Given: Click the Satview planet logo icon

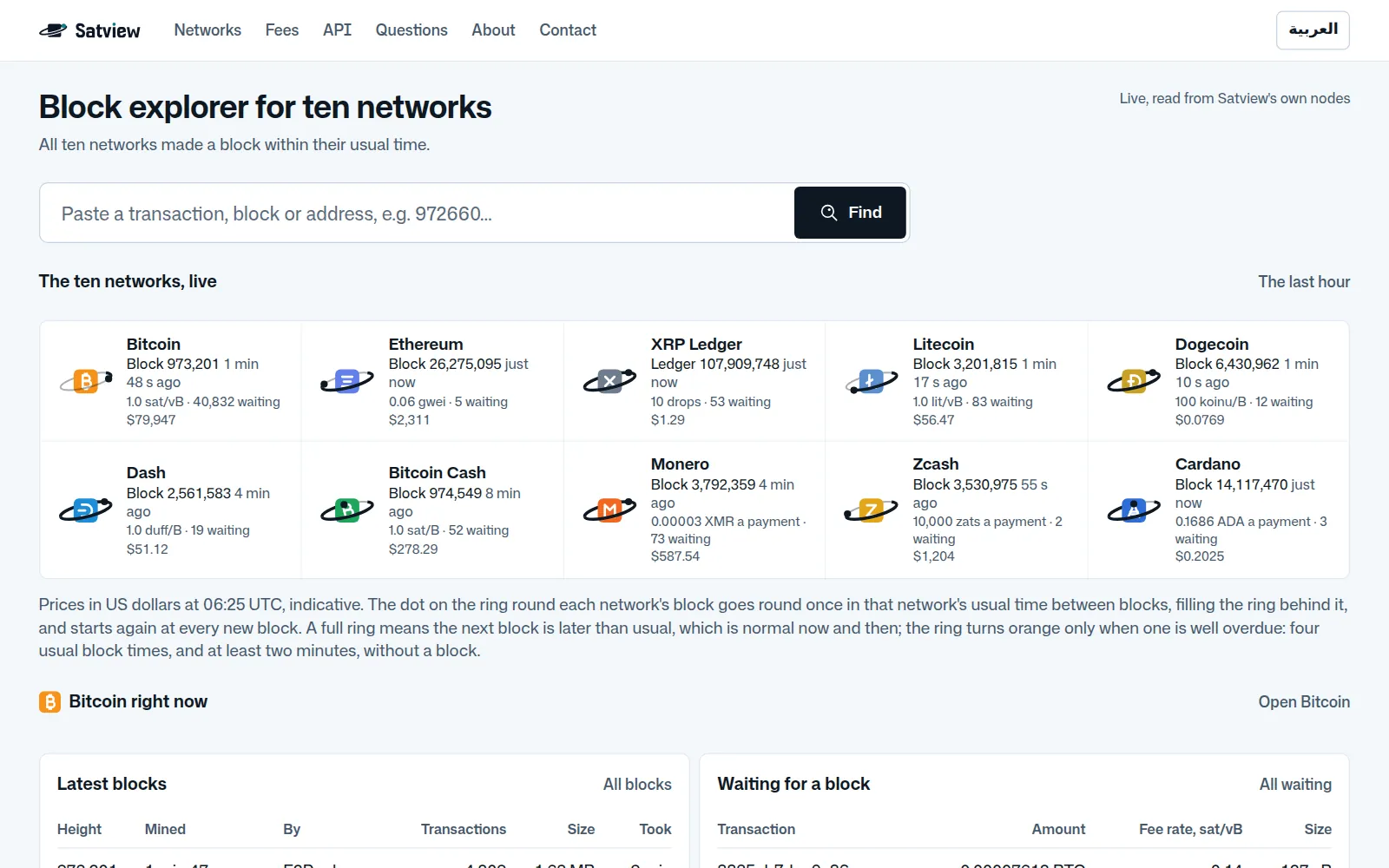Looking at the screenshot, I should pos(53,30).
